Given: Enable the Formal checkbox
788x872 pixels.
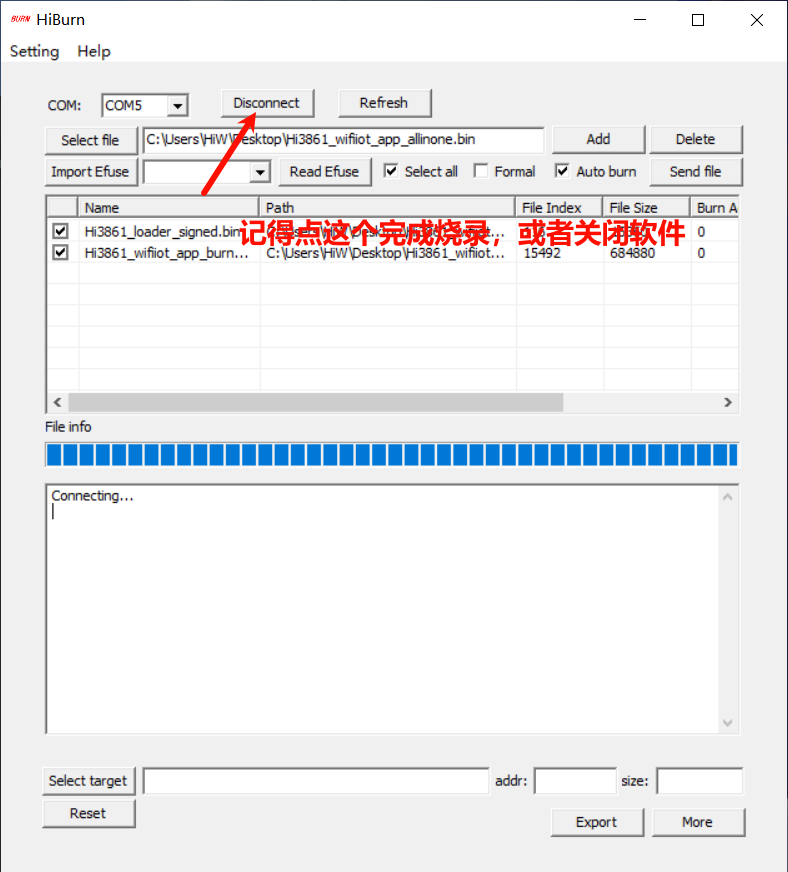Looking at the screenshot, I should (481, 171).
